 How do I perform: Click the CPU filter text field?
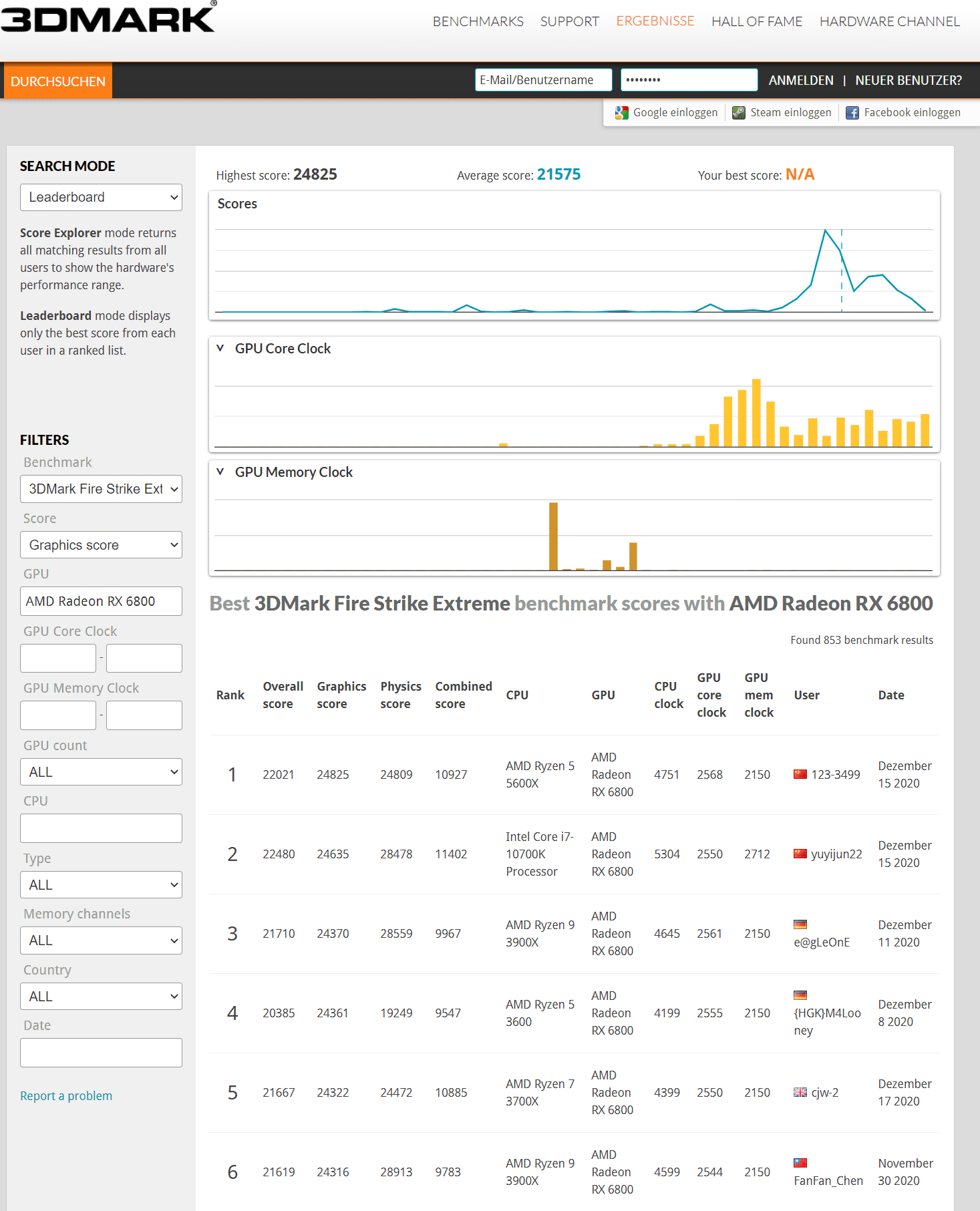pos(101,828)
